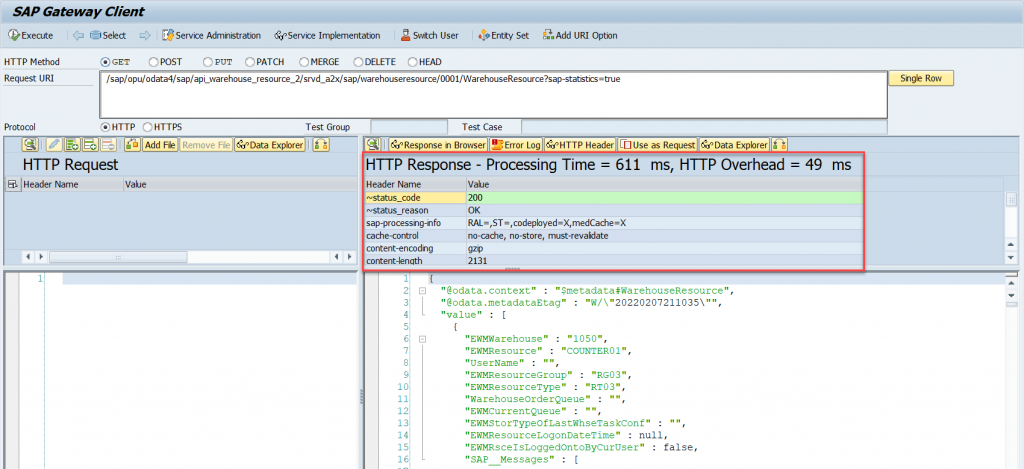Click the response headers scroll-down arrow
Image resolution: width=1024 pixels, height=469 pixels.
[x=1012, y=258]
